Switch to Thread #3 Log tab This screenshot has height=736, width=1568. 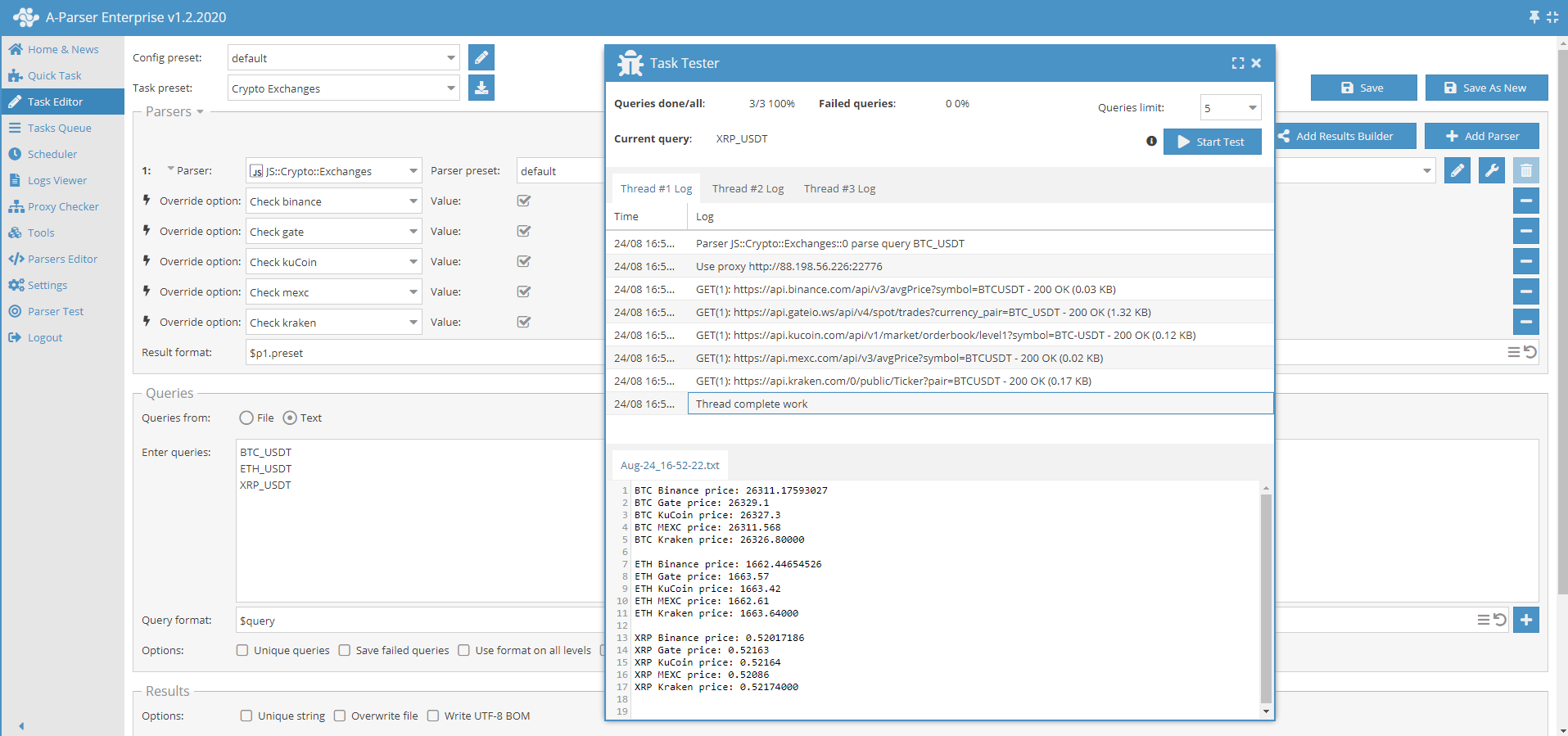tap(839, 188)
